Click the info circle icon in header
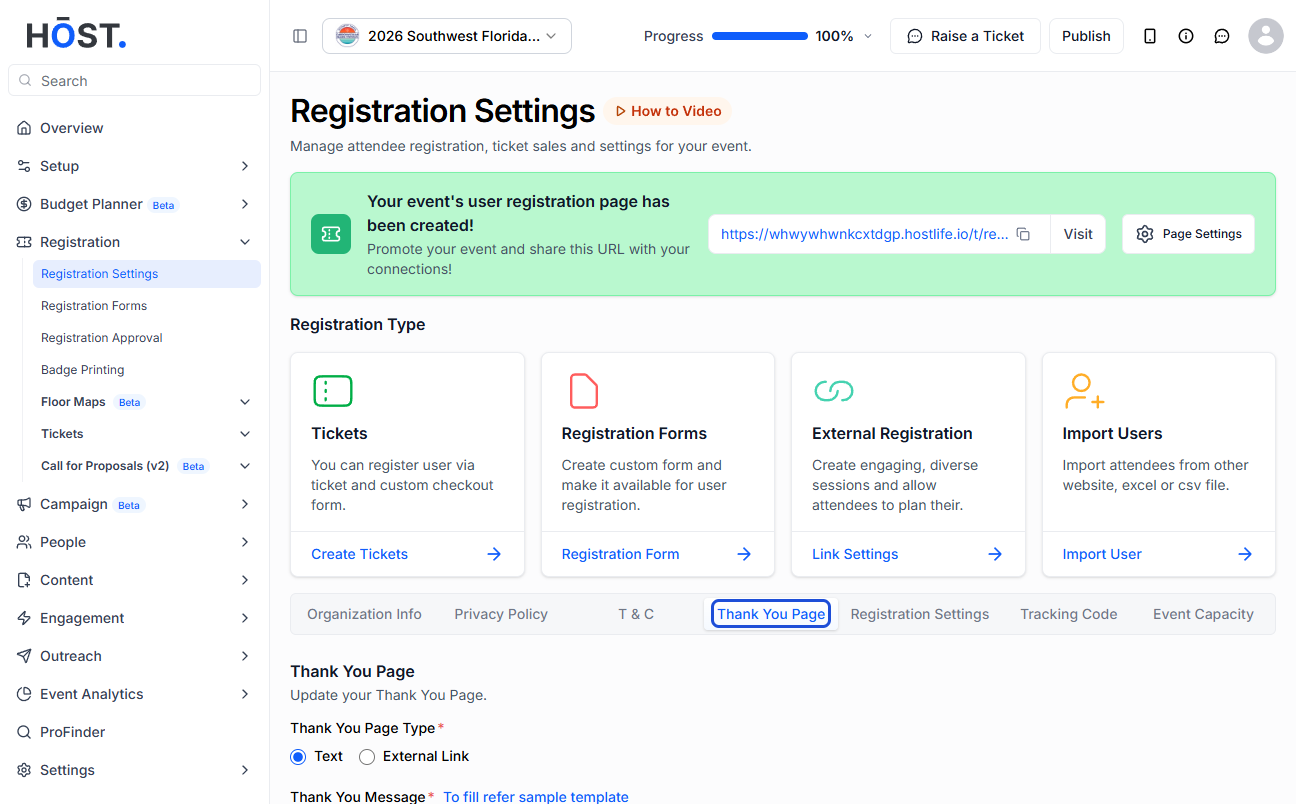This screenshot has width=1296, height=804. (x=1186, y=36)
